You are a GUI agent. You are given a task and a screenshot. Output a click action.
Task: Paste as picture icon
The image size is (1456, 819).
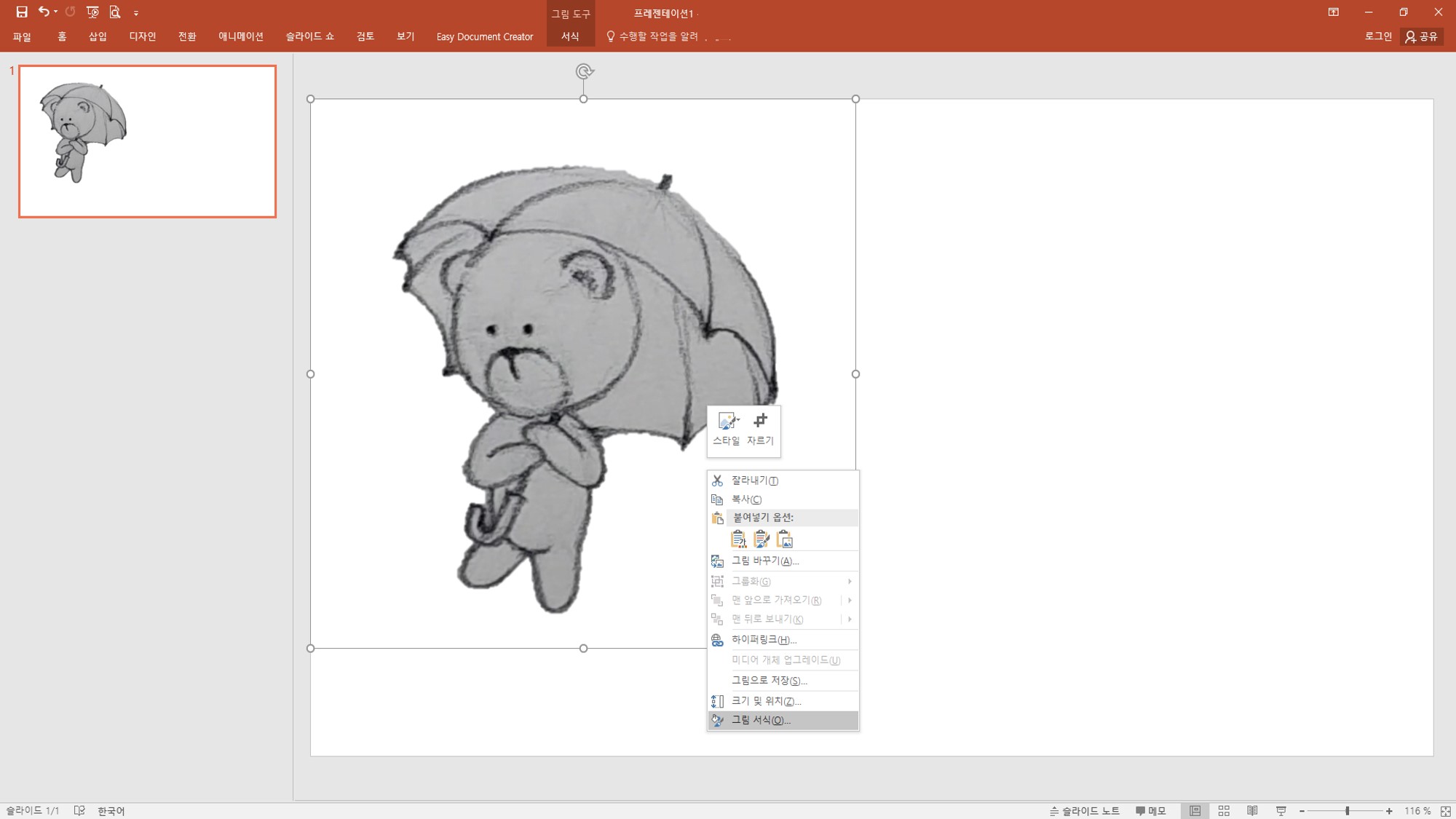pyautogui.click(x=785, y=539)
